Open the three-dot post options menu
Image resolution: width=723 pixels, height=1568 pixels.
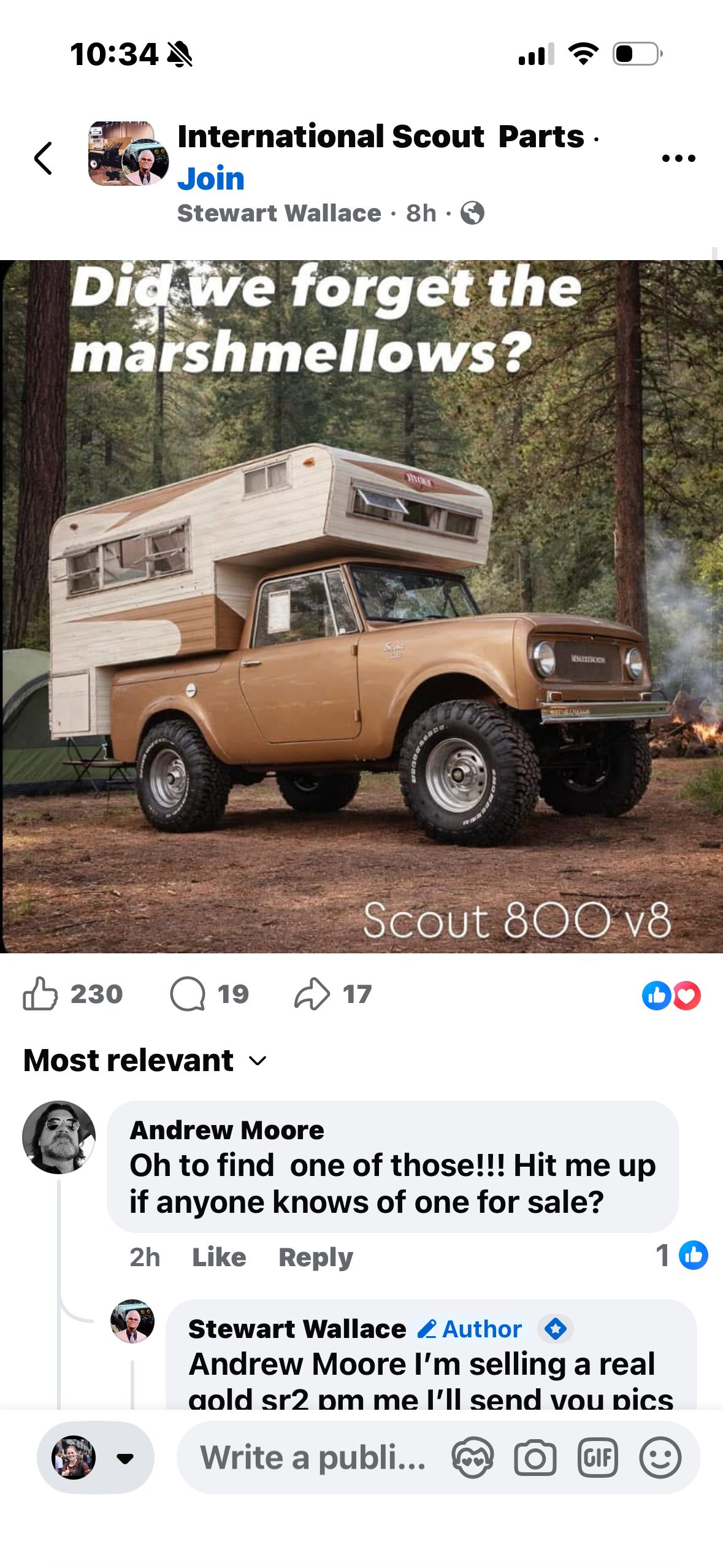click(678, 158)
